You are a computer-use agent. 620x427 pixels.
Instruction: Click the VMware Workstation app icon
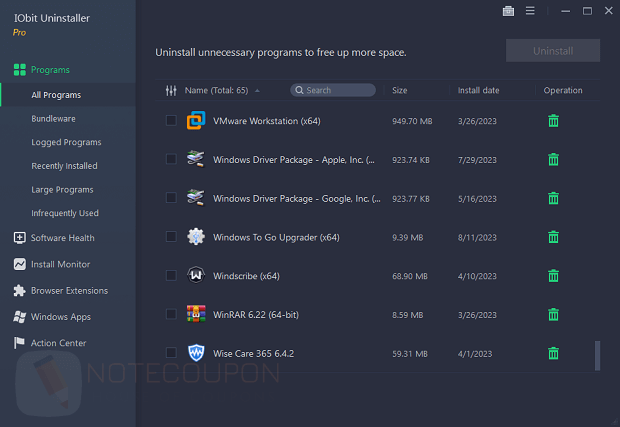coord(196,120)
